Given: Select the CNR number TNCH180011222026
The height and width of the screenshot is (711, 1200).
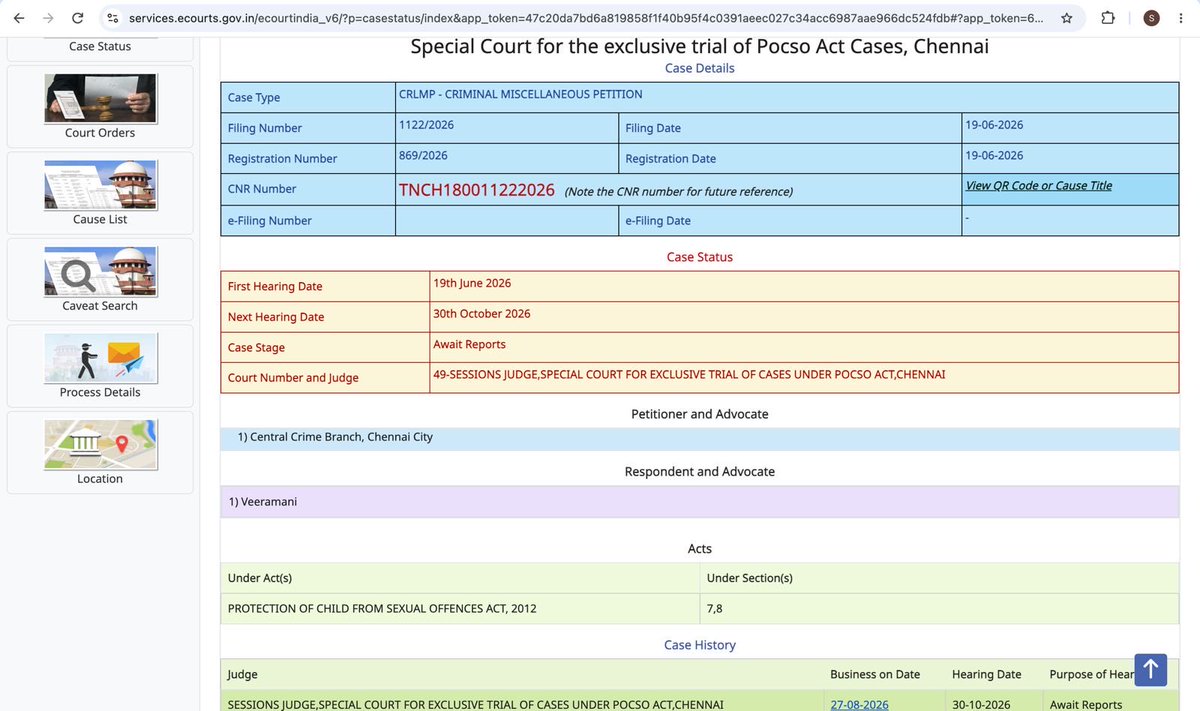Looking at the screenshot, I should pos(477,190).
